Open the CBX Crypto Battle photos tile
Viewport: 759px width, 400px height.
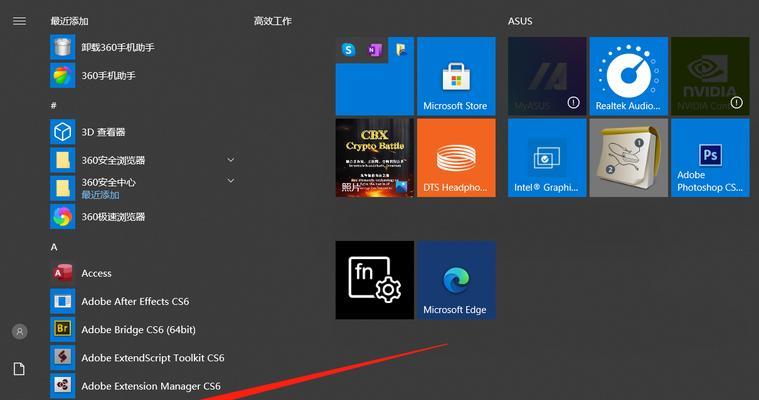pyautogui.click(x=375, y=158)
